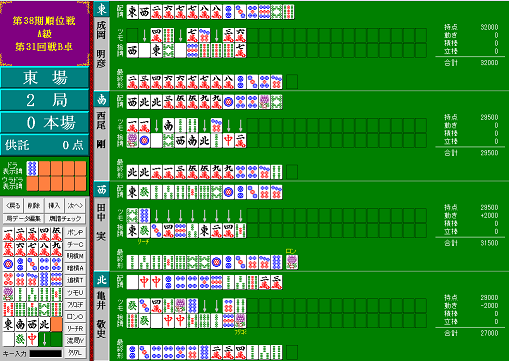Choose the orange face-down tile in palette
The image size is (509, 361).
click(x=56, y=324)
